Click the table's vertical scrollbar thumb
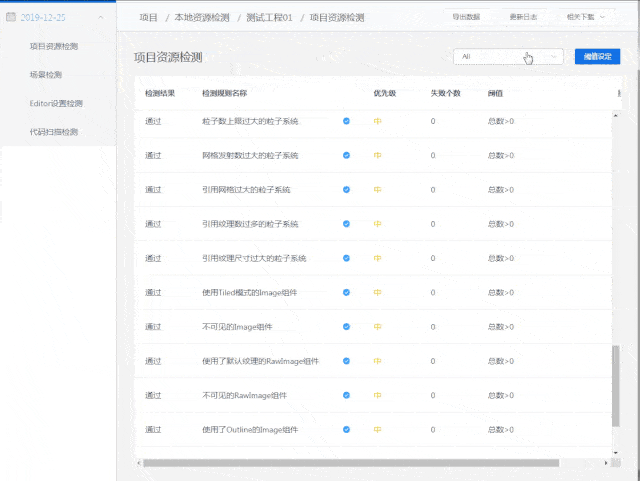Viewport: 640px width, 481px height. point(616,386)
